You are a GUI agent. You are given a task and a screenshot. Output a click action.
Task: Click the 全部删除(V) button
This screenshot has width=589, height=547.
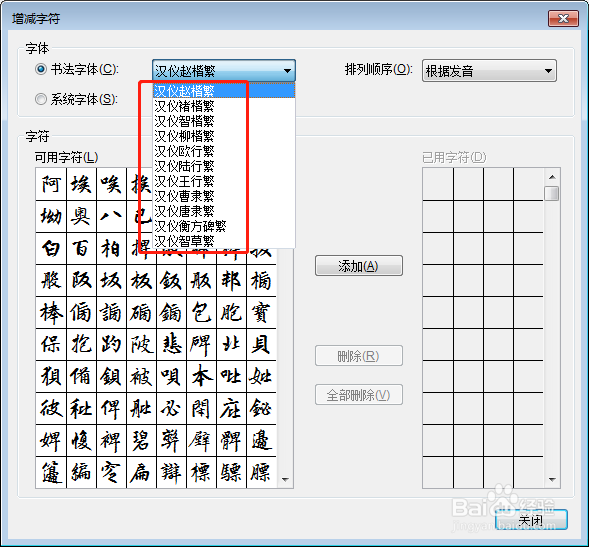359,395
